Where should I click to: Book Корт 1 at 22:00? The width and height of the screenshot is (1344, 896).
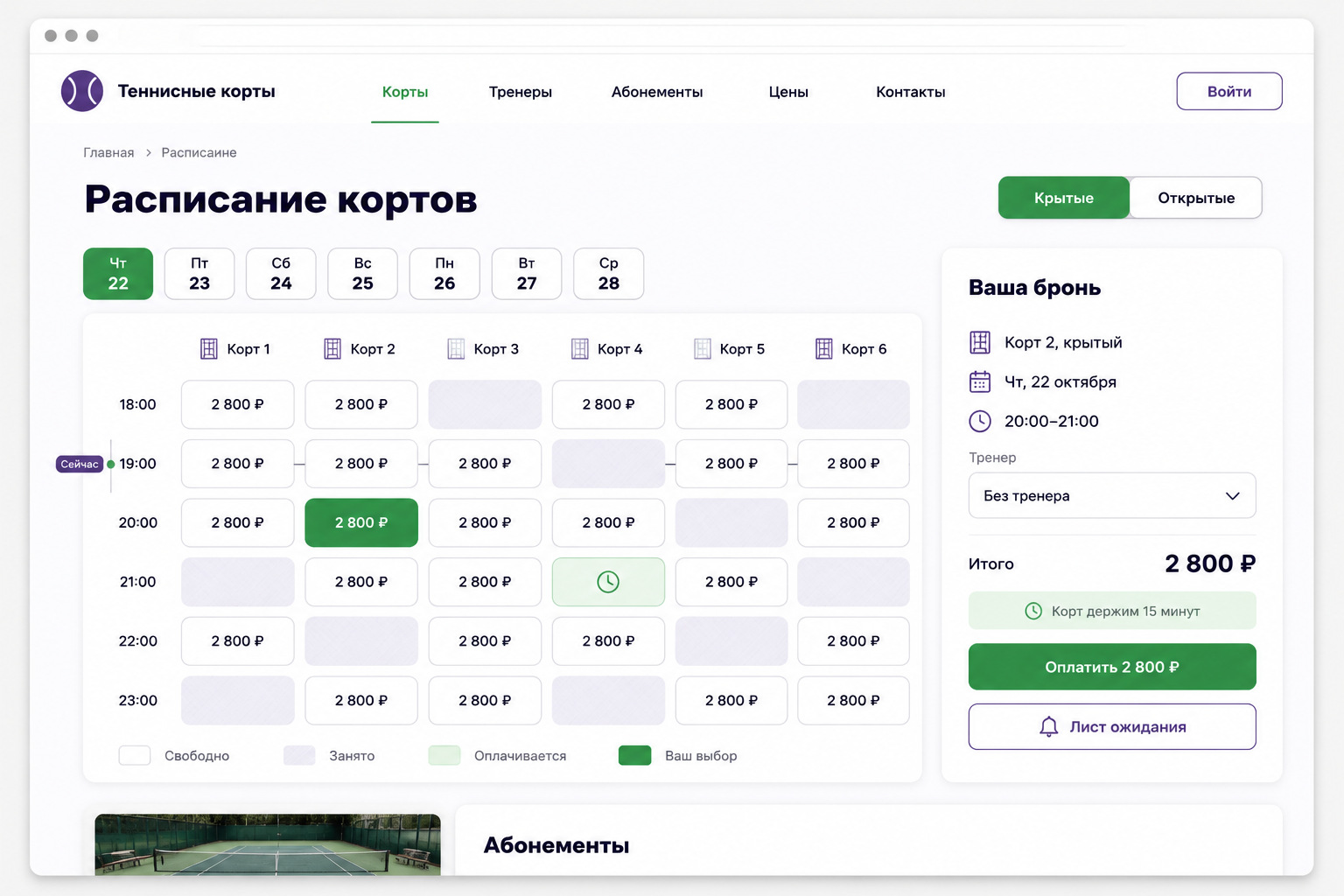click(238, 641)
